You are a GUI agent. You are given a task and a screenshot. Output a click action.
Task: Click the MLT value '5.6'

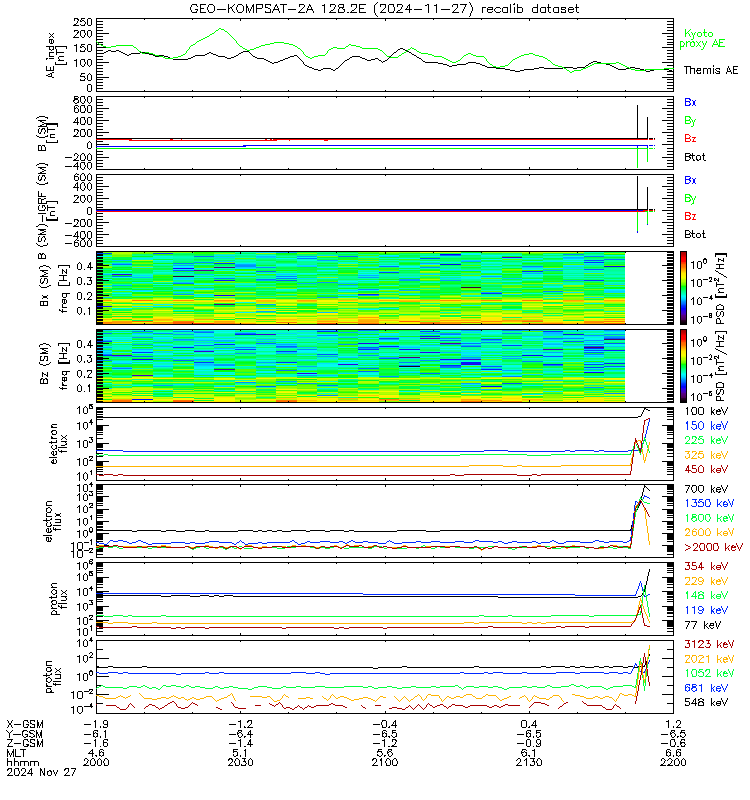pos(385,753)
